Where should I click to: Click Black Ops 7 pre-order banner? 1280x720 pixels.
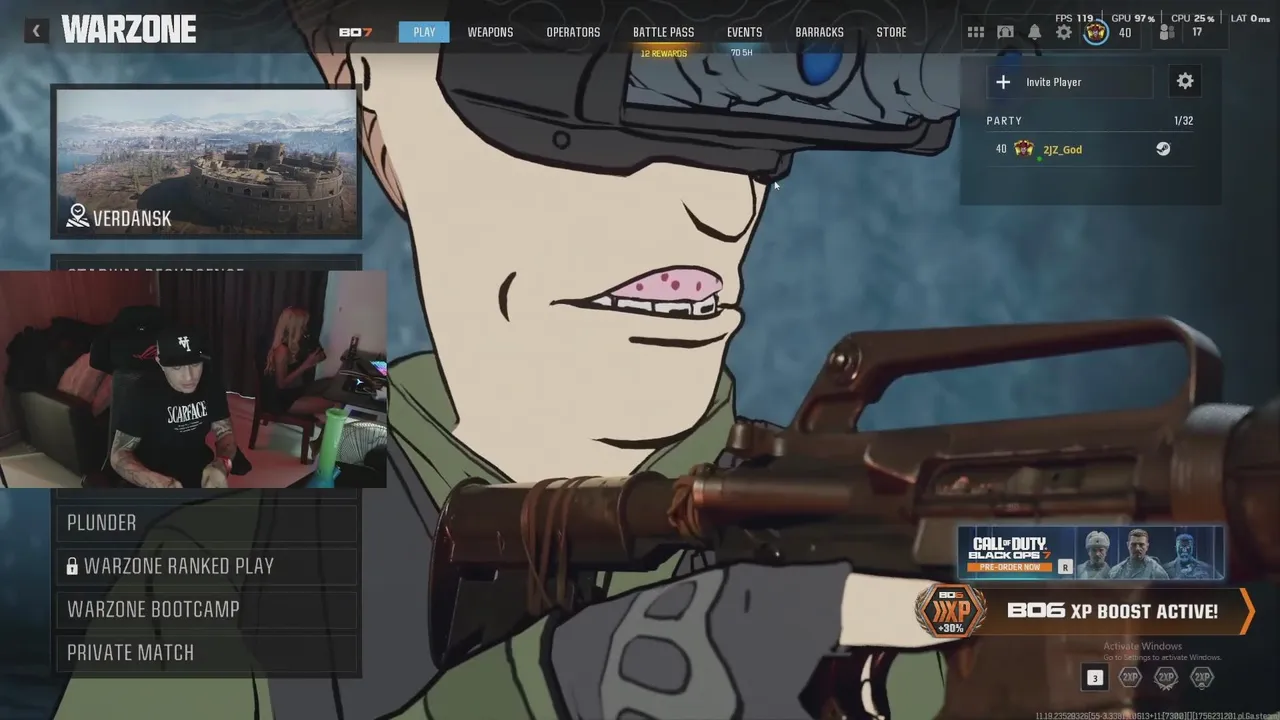pyautogui.click(x=1091, y=553)
